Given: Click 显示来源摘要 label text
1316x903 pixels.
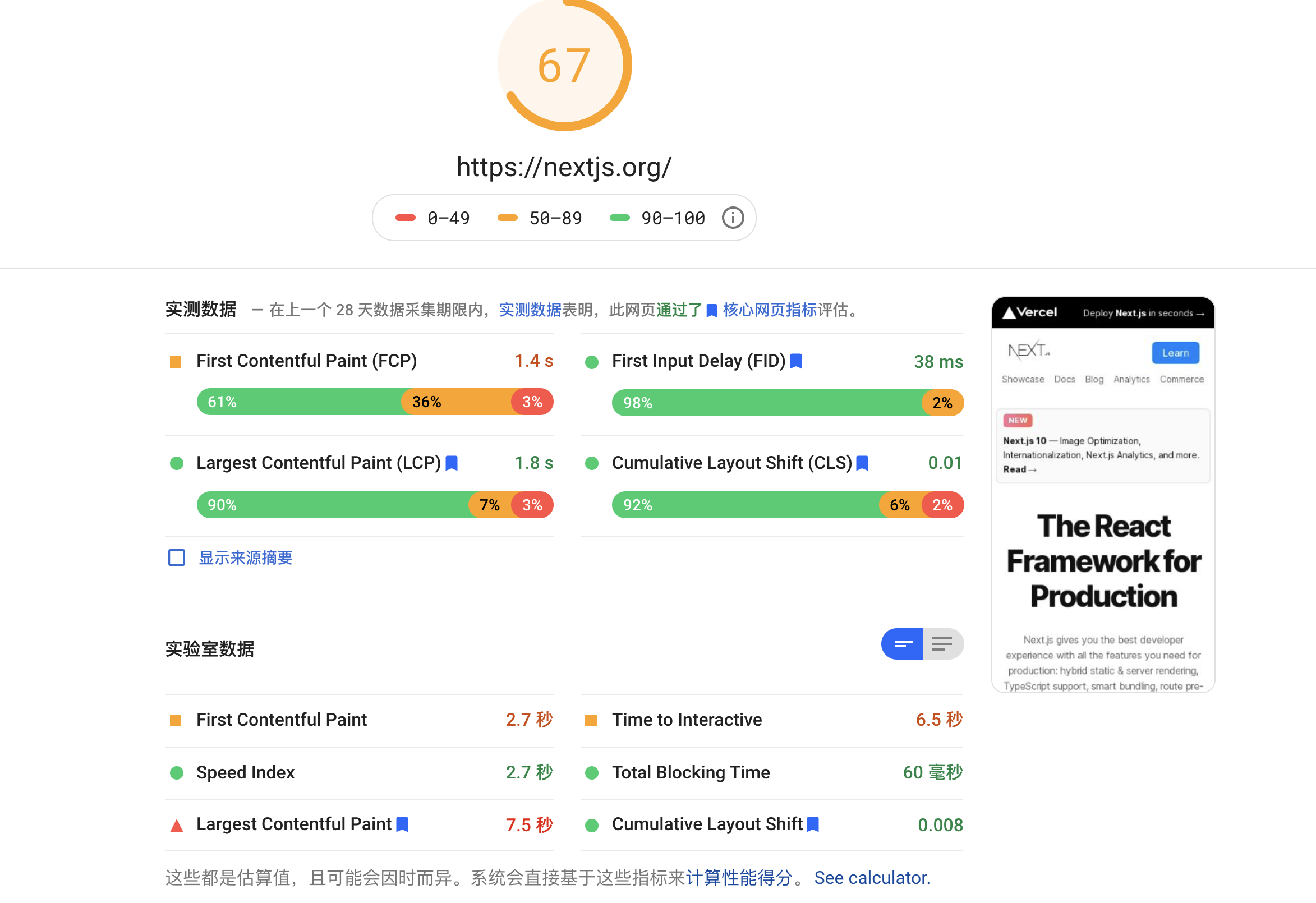Looking at the screenshot, I should (246, 558).
